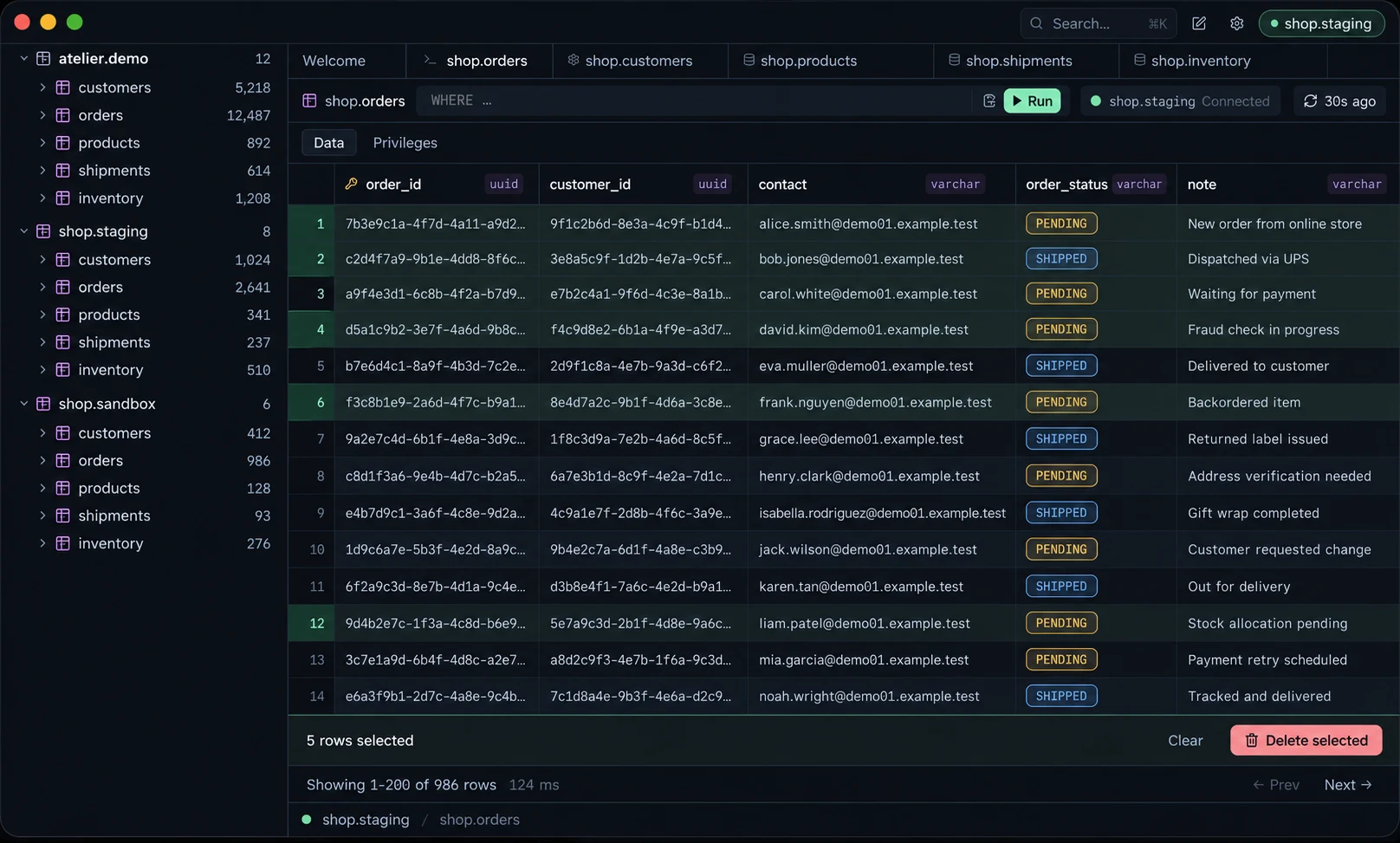Click the shop.sandbox database icon

tap(43, 404)
